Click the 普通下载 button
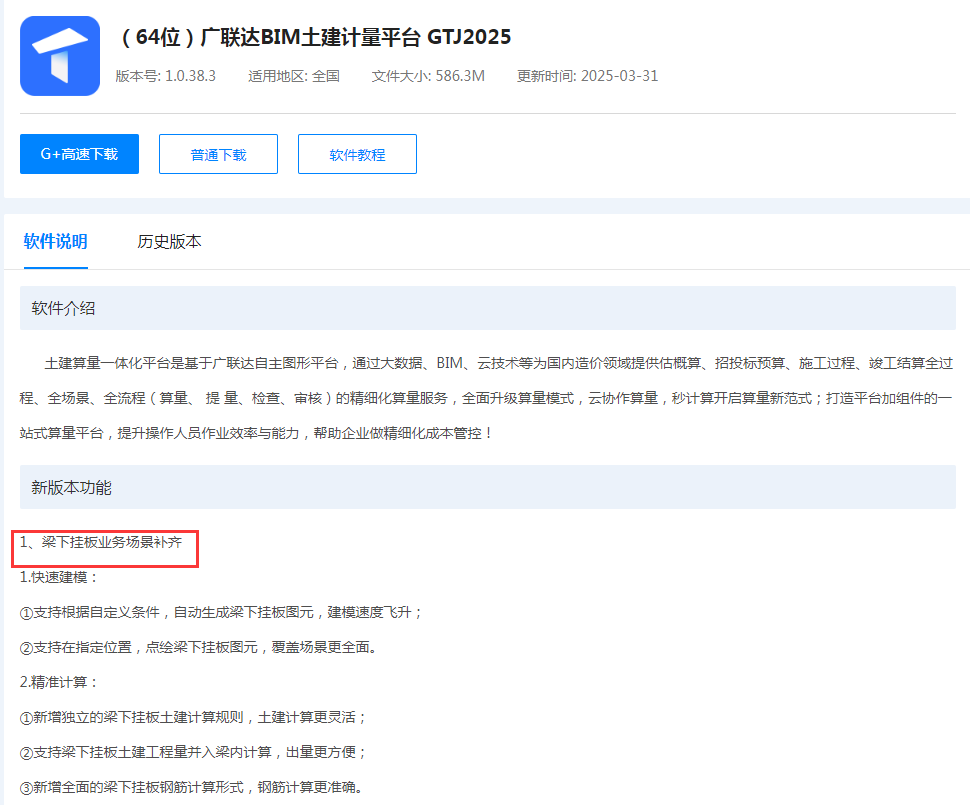 click(218, 154)
